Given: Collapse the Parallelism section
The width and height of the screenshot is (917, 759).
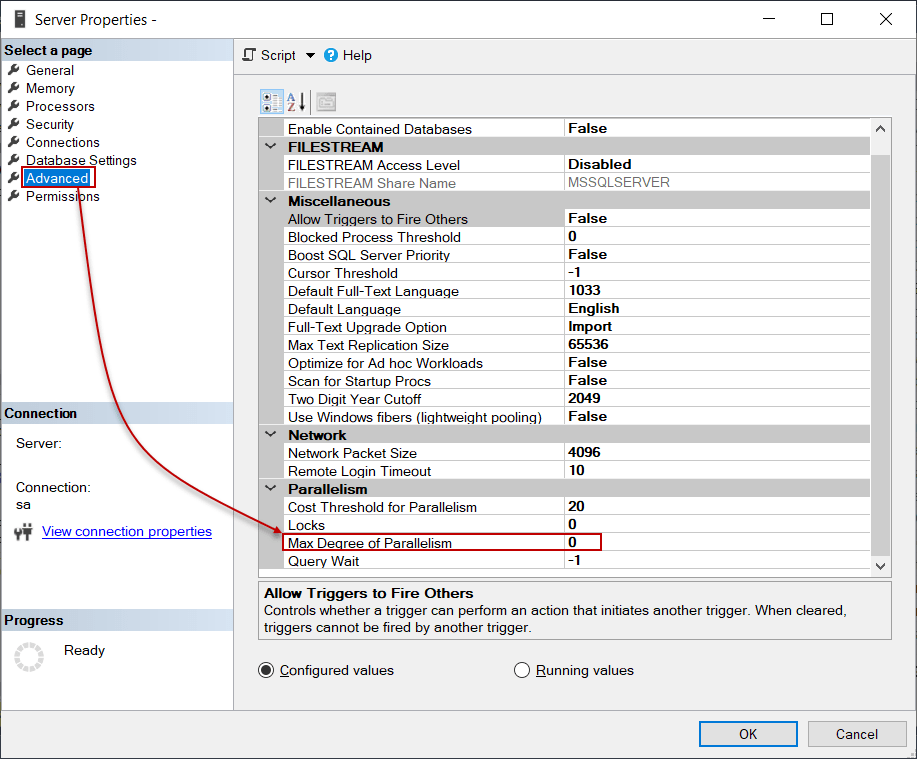Looking at the screenshot, I should (269, 489).
